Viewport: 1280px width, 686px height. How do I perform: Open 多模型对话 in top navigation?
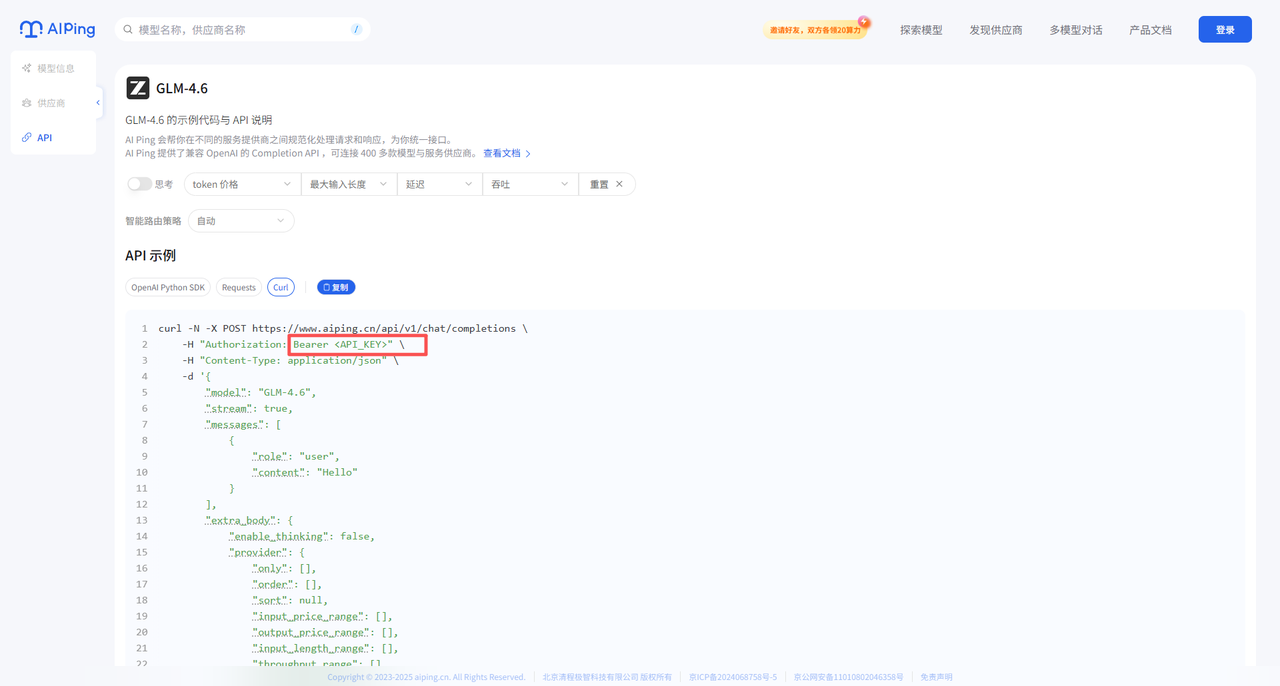tap(1076, 30)
